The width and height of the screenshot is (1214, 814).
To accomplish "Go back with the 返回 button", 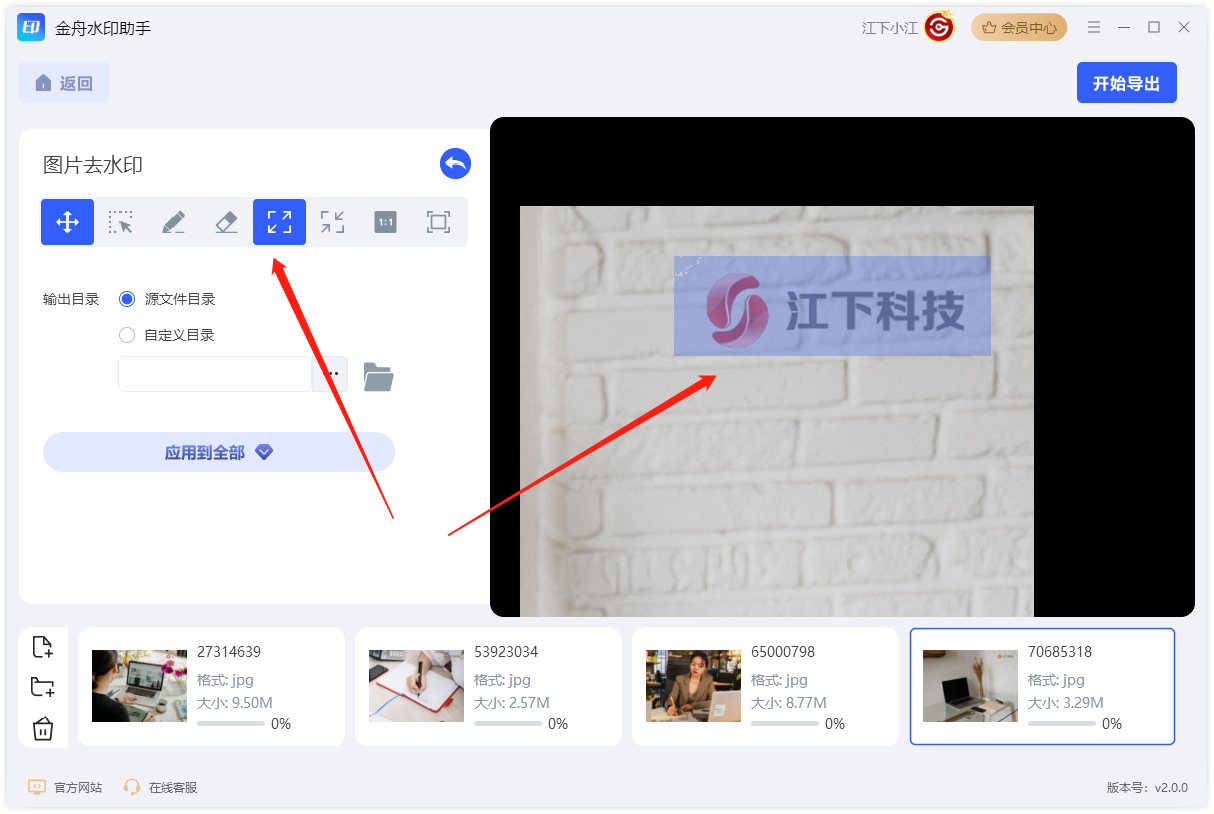I will point(64,83).
